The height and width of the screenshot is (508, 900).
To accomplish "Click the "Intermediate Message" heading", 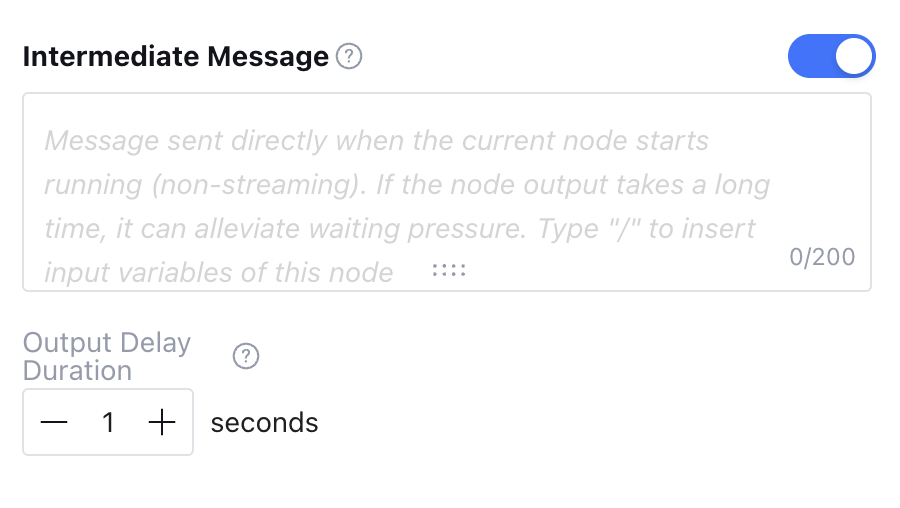I will 175,57.
